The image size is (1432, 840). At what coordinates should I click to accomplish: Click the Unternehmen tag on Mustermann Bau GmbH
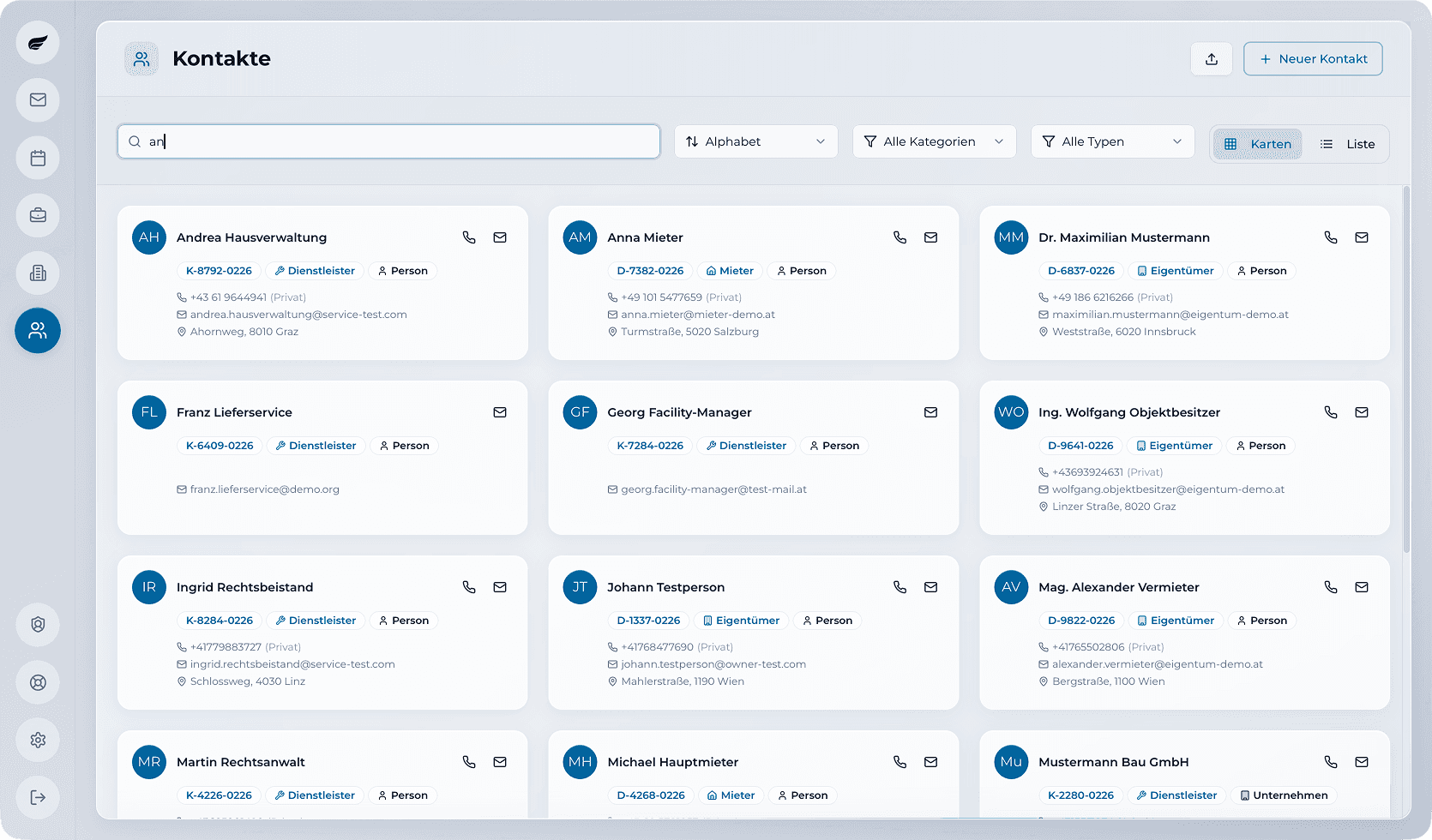coord(1284,795)
